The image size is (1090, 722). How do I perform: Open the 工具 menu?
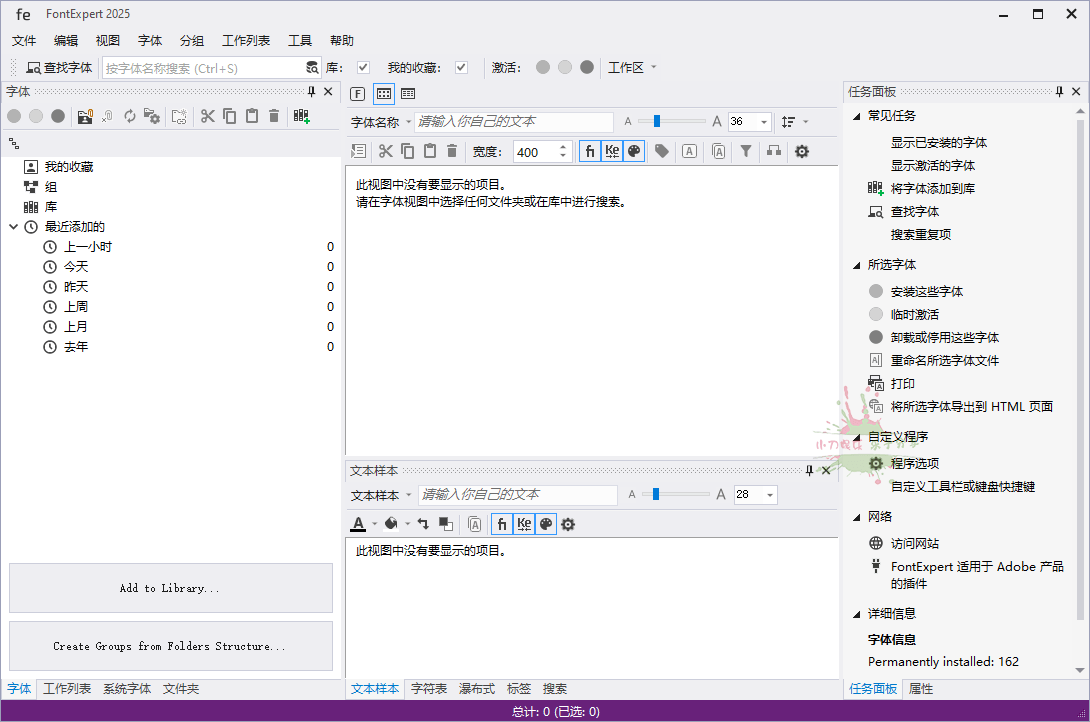click(x=300, y=41)
